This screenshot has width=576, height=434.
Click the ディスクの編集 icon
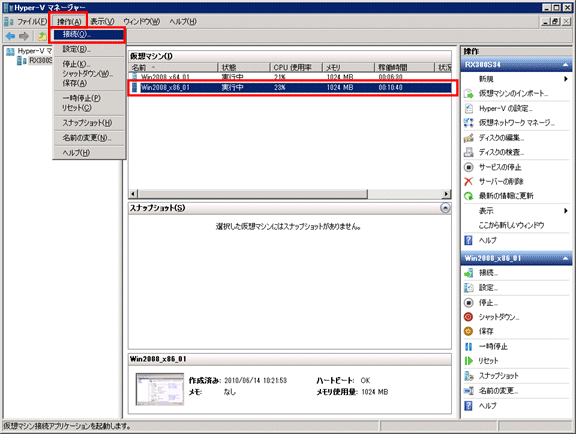click(x=469, y=138)
